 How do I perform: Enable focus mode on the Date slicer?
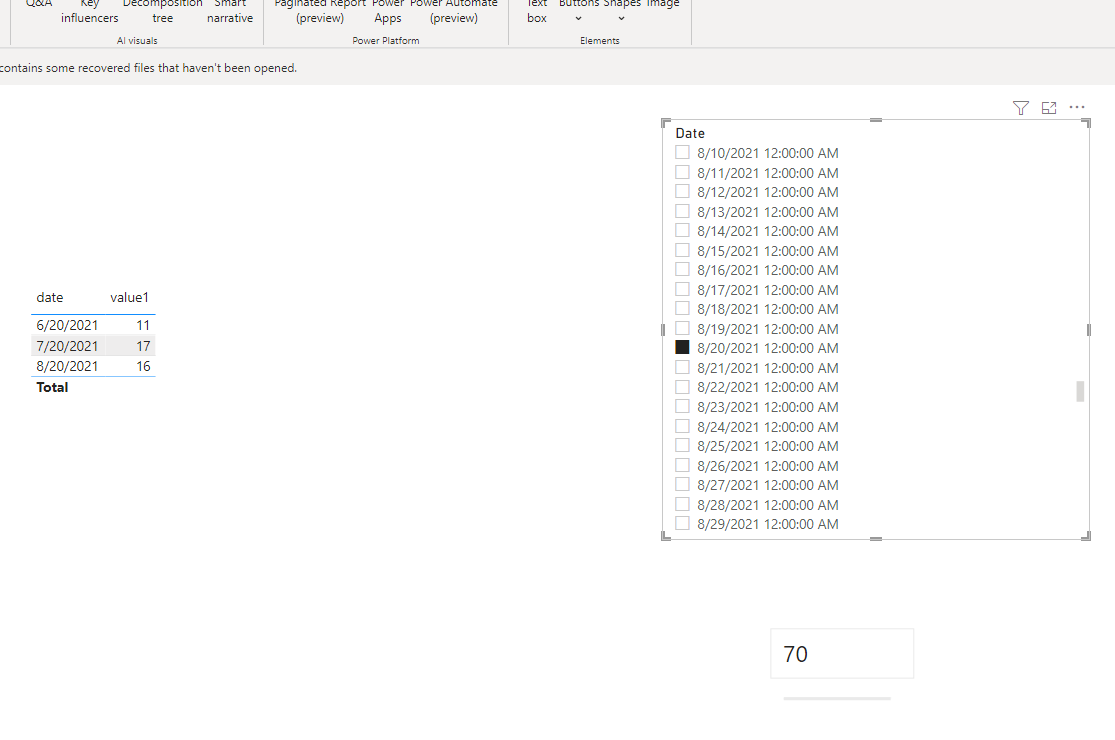(x=1049, y=108)
